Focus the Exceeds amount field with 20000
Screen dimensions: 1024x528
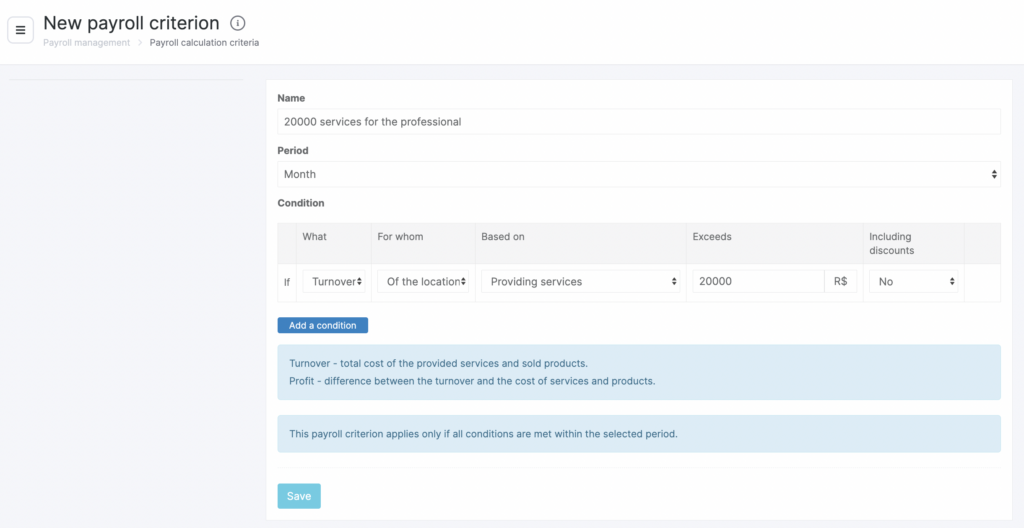coord(758,282)
